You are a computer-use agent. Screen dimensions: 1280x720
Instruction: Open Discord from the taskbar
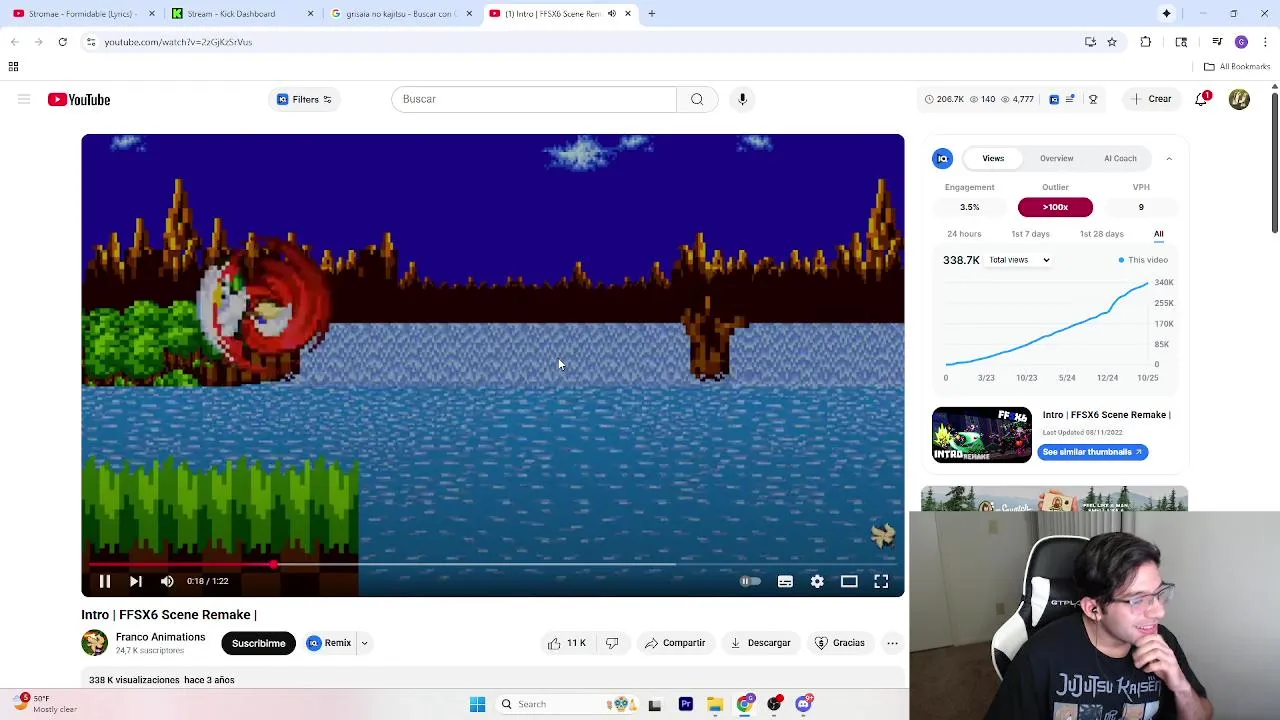(x=803, y=704)
